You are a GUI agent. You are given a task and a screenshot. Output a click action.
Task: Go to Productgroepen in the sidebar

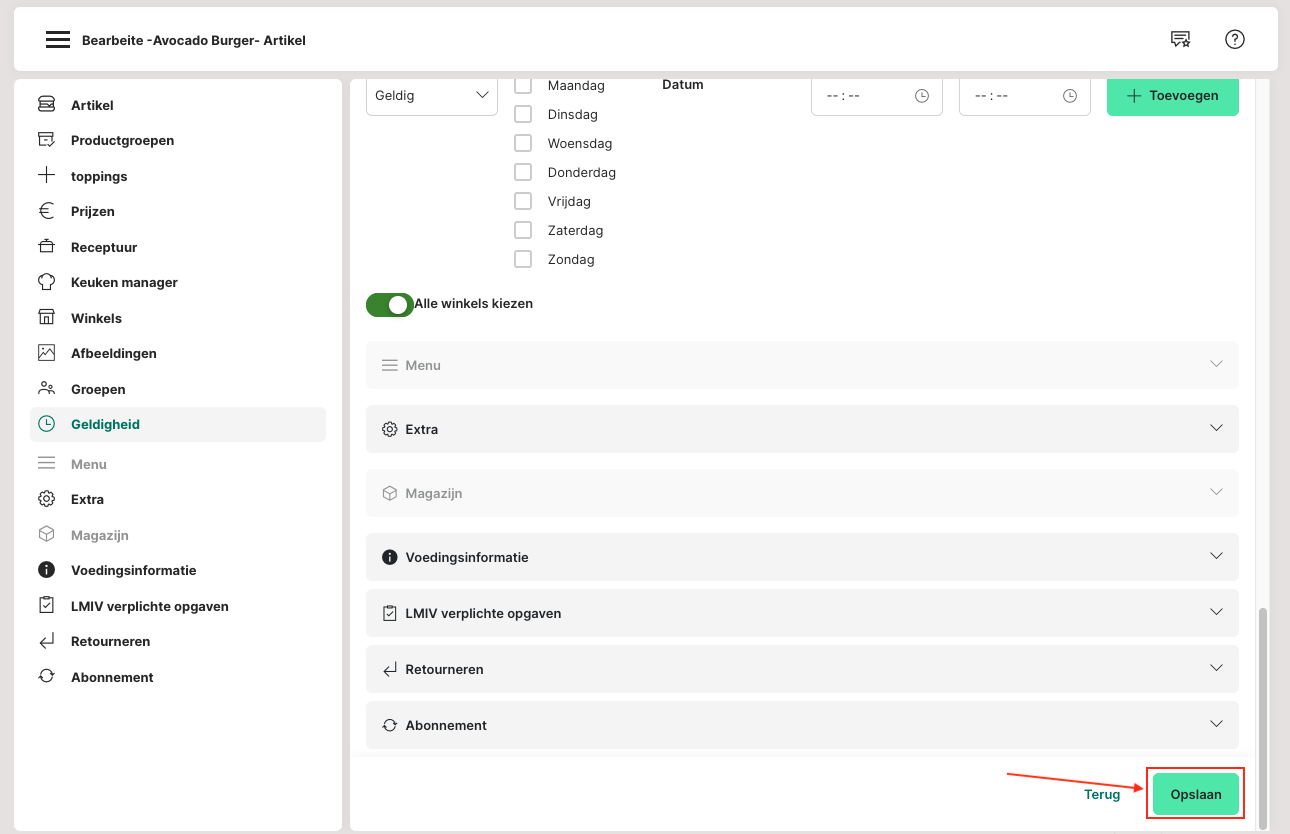coord(122,140)
